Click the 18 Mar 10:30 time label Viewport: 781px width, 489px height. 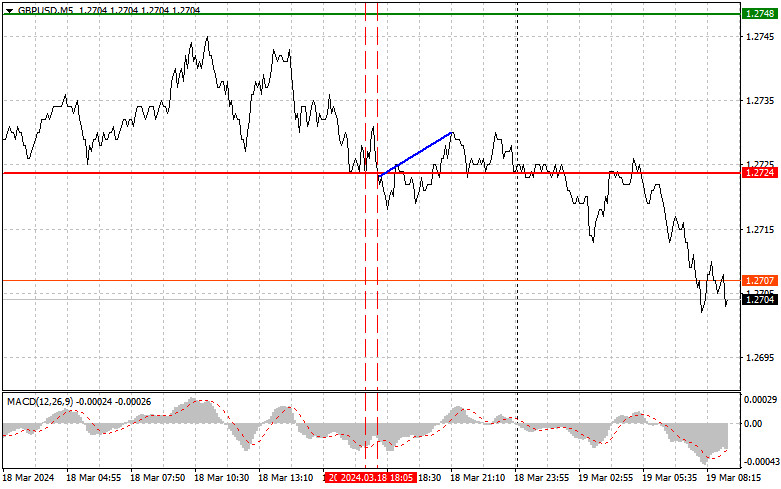[x=222, y=478]
